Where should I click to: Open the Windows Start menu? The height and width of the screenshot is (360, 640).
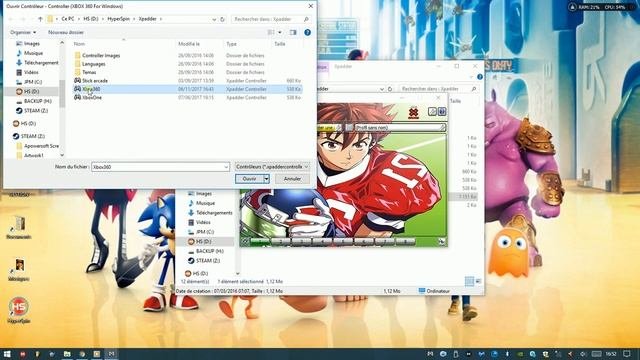(x=7, y=354)
